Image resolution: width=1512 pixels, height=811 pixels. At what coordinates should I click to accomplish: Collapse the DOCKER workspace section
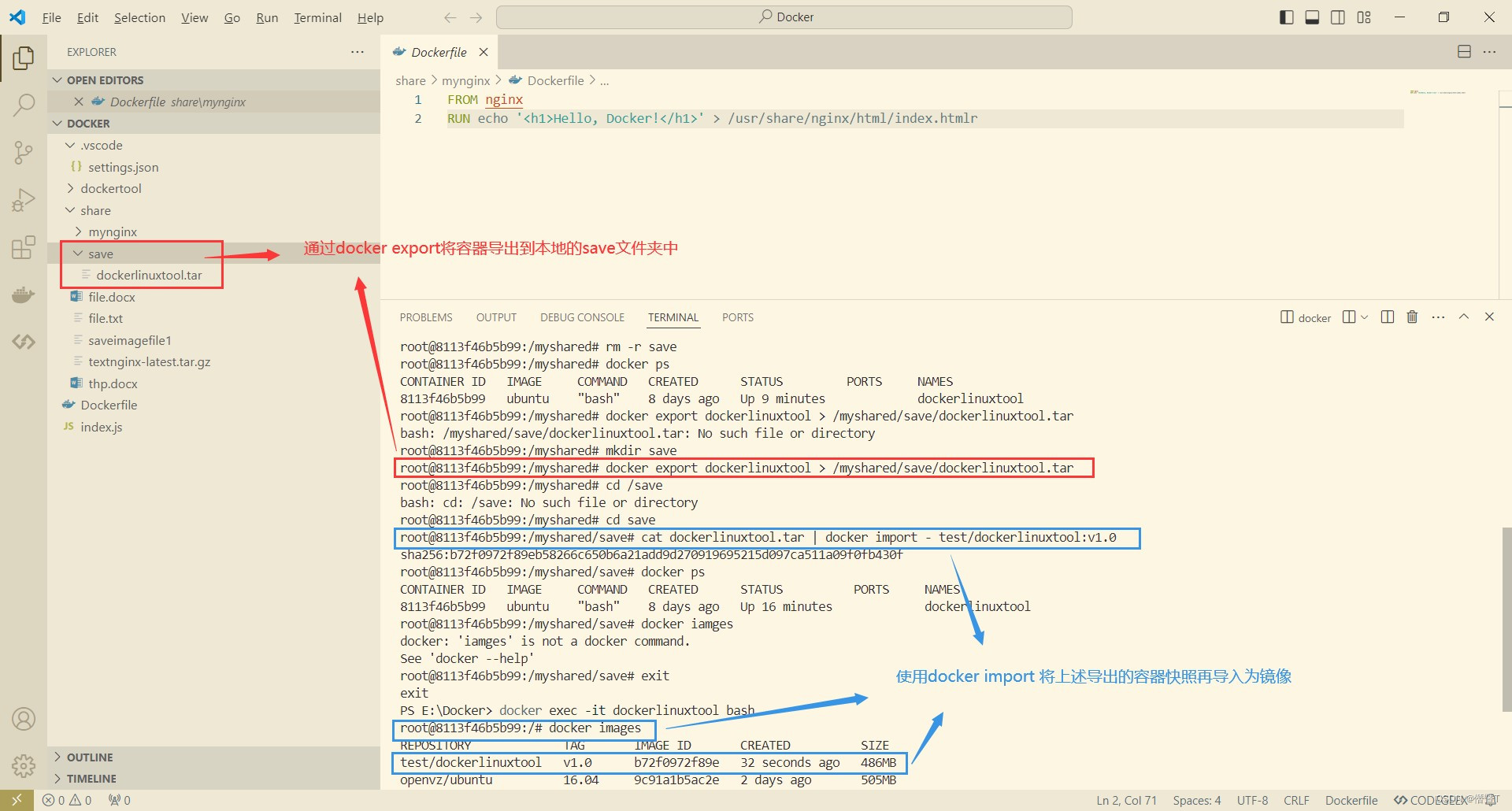click(213, 124)
